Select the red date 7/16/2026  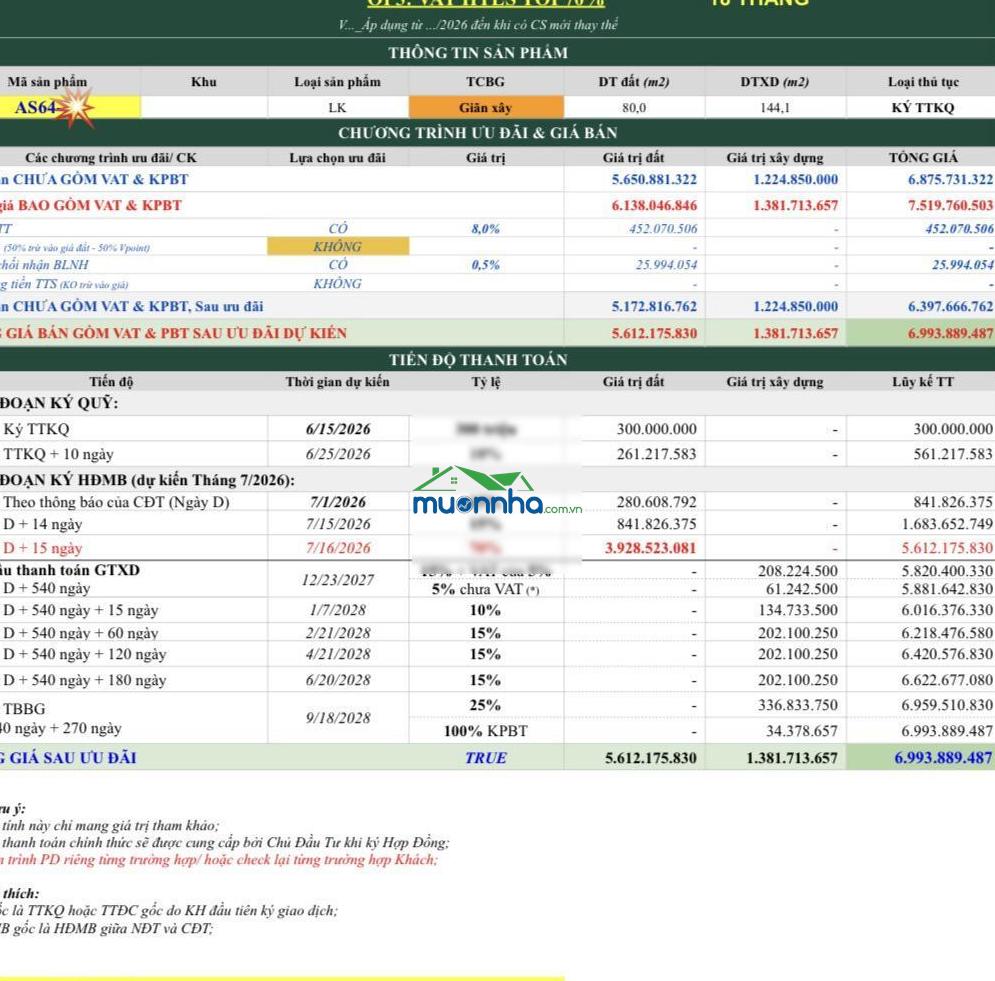(338, 548)
